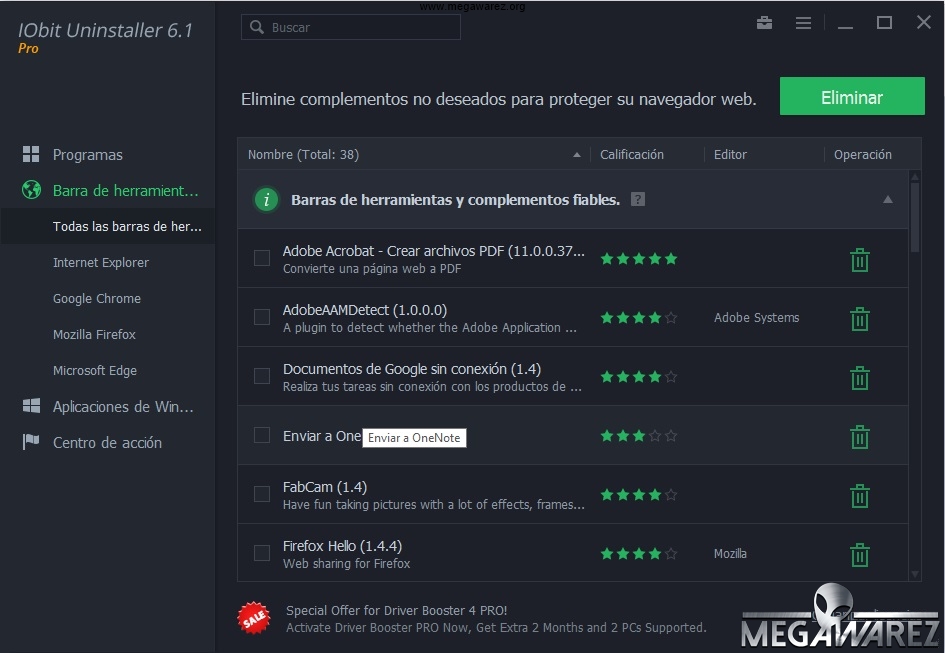Click the Mozilla editor text
Viewport: 945px width, 653px height.
tap(730, 554)
